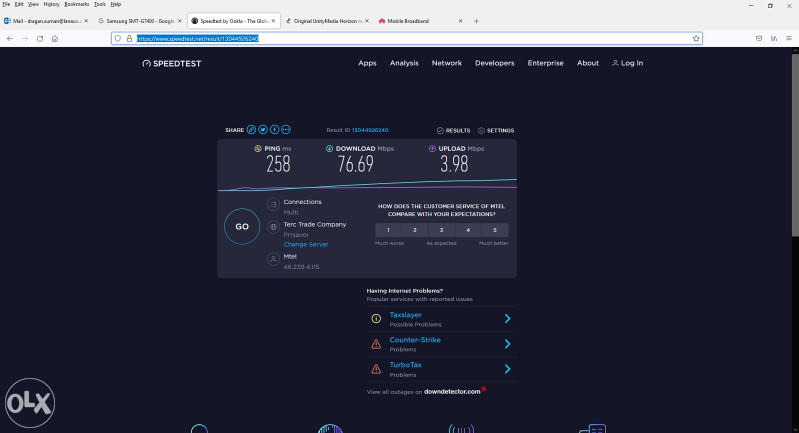Open About in Speedtest navigation
The image size is (799, 433).
coord(588,63)
